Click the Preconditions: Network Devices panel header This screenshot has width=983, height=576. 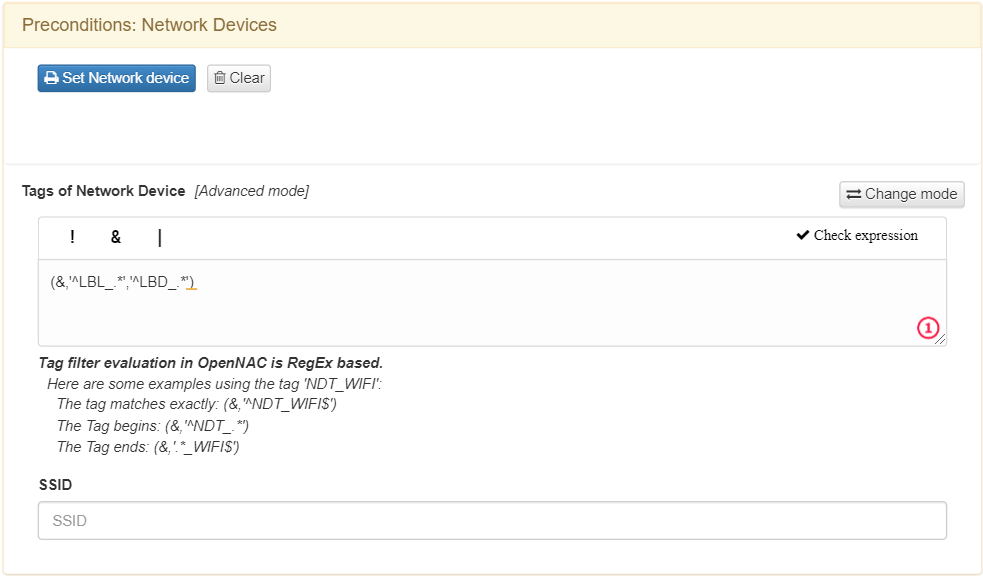tap(149, 25)
